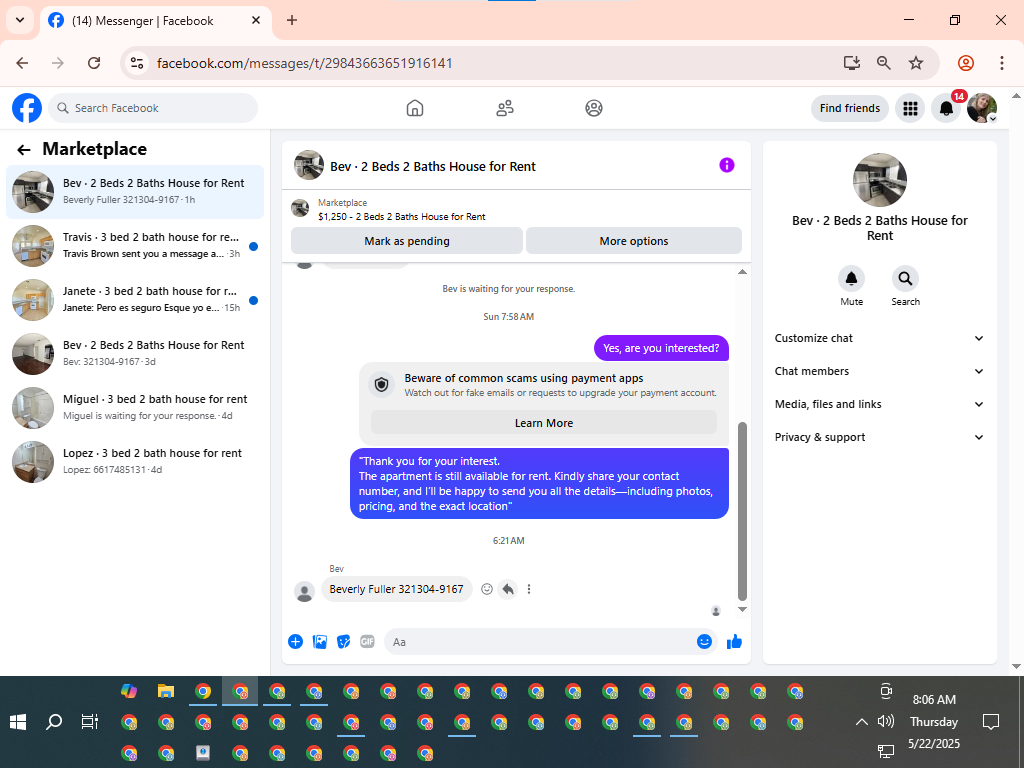Screen dimensions: 1024x768
Task: Choose a sticker icon
Action: pyautogui.click(x=344, y=641)
